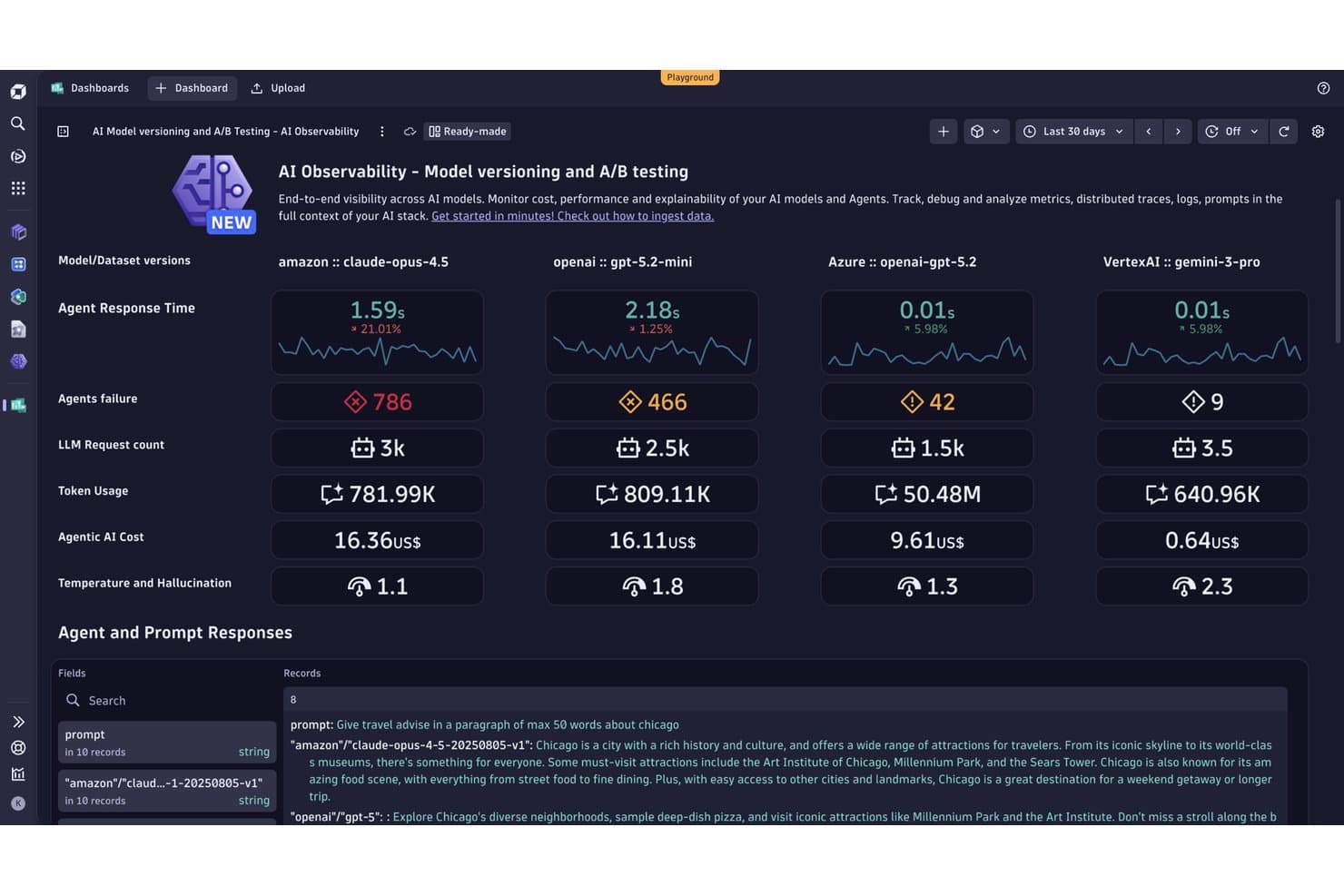1344x896 pixels.
Task: Open auto-refresh Off dropdown
Action: 1232,132
